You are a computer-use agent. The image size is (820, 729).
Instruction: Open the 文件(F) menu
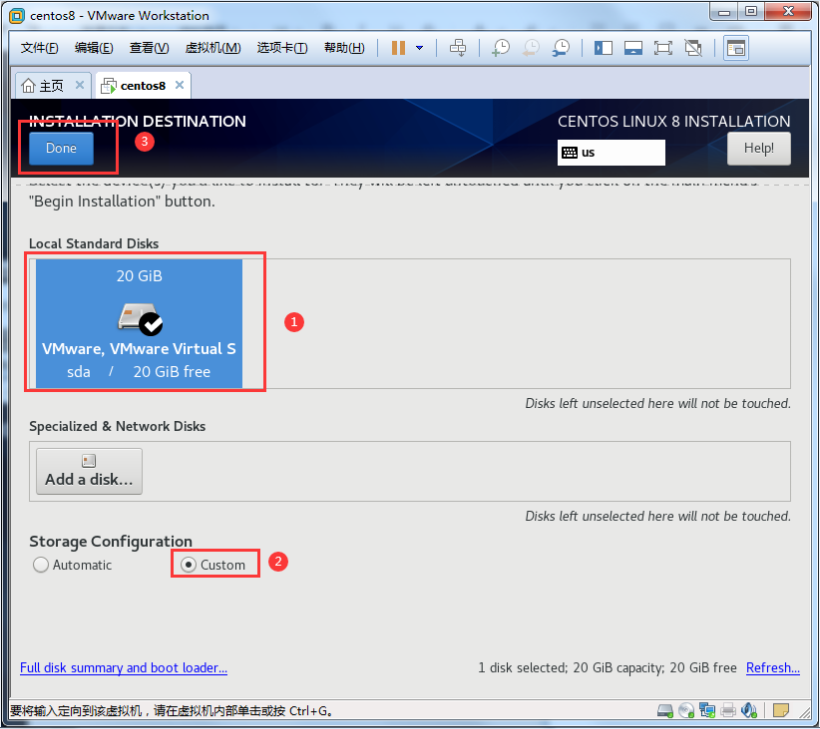pyautogui.click(x=39, y=48)
